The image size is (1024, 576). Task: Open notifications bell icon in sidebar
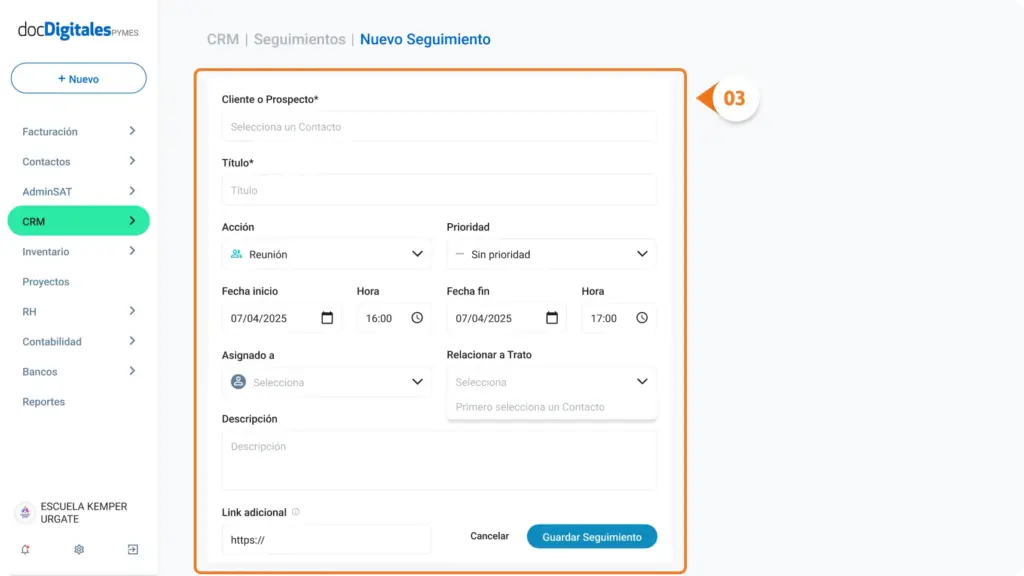25,549
